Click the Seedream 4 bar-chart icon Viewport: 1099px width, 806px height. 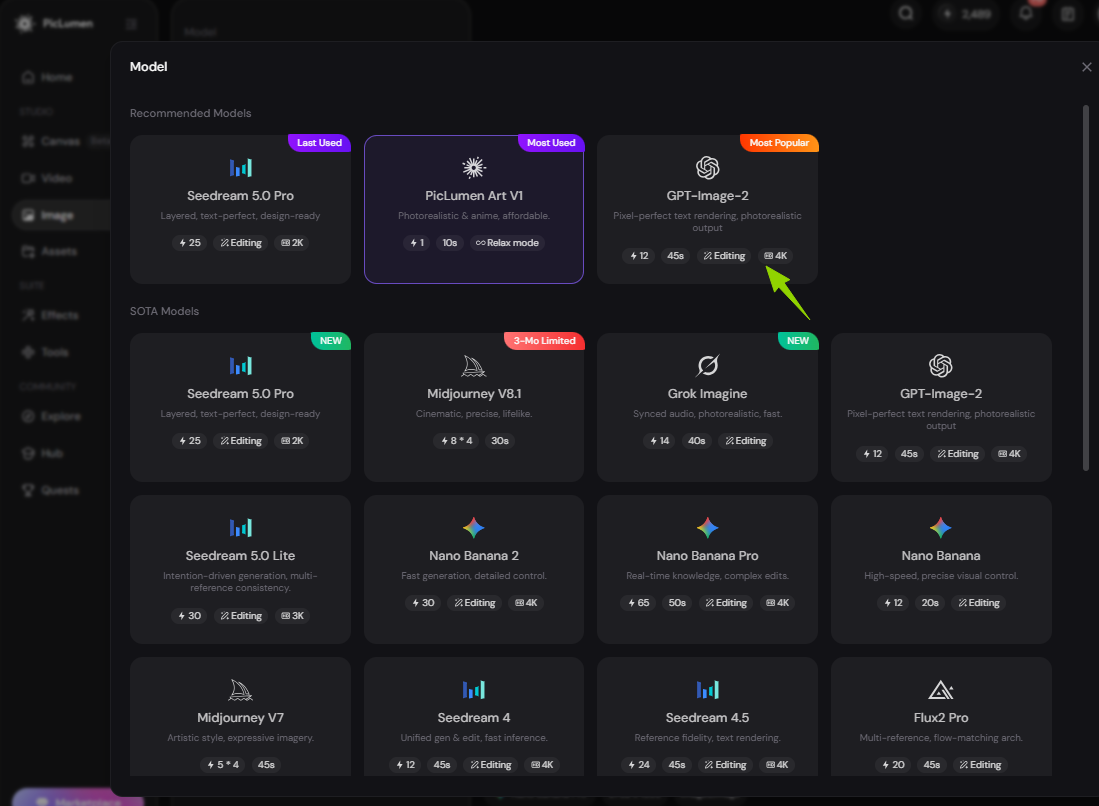[x=474, y=690]
